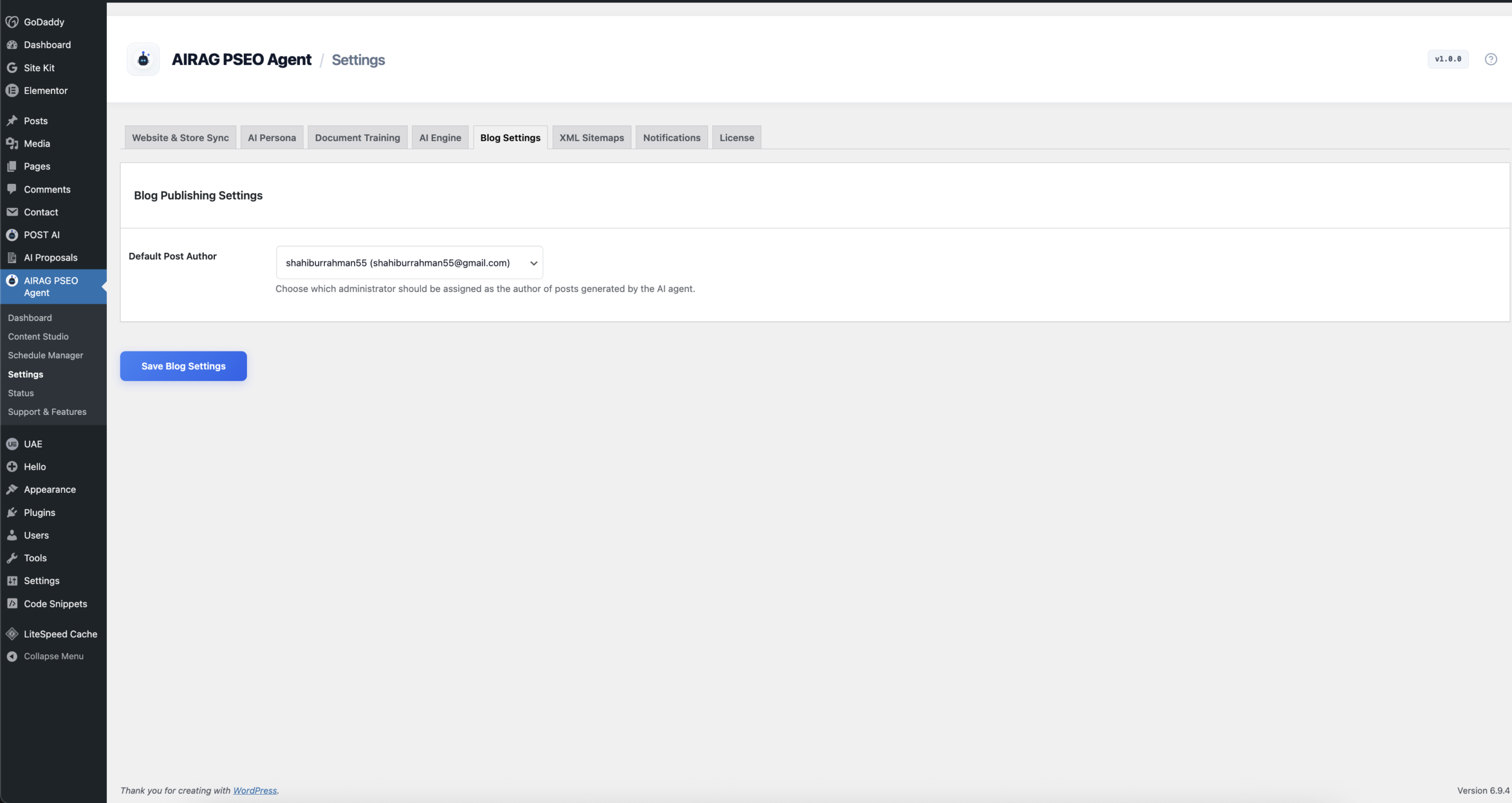Open the Notifications tab
The height and width of the screenshot is (803, 1512).
click(672, 138)
